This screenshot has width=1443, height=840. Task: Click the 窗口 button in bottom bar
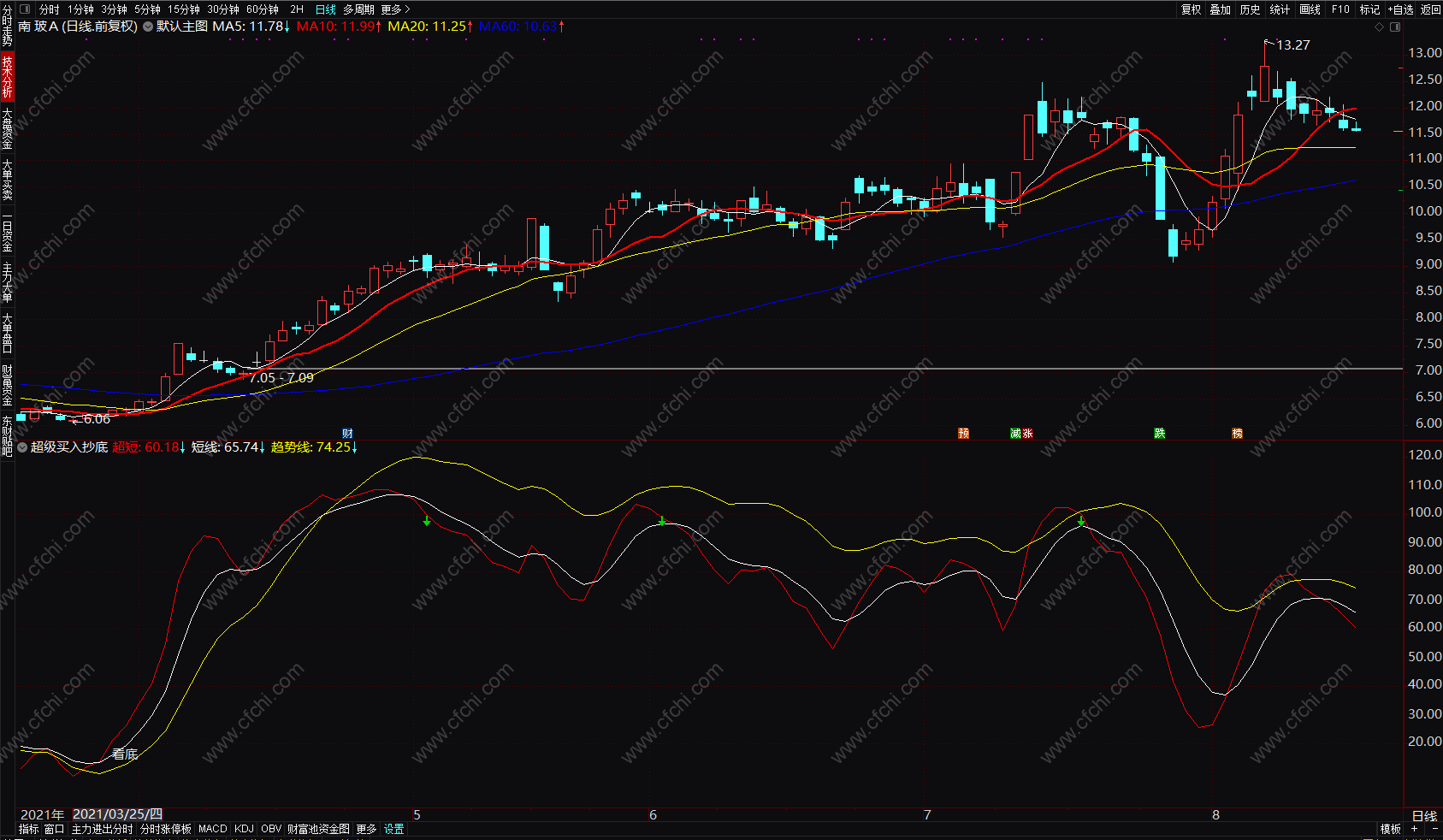click(54, 829)
